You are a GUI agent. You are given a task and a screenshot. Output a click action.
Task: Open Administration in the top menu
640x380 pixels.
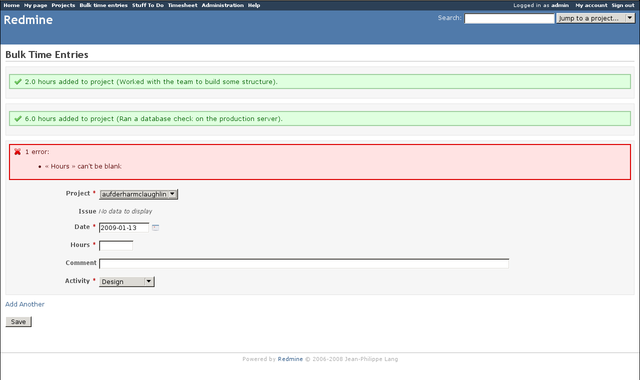tap(222, 5)
